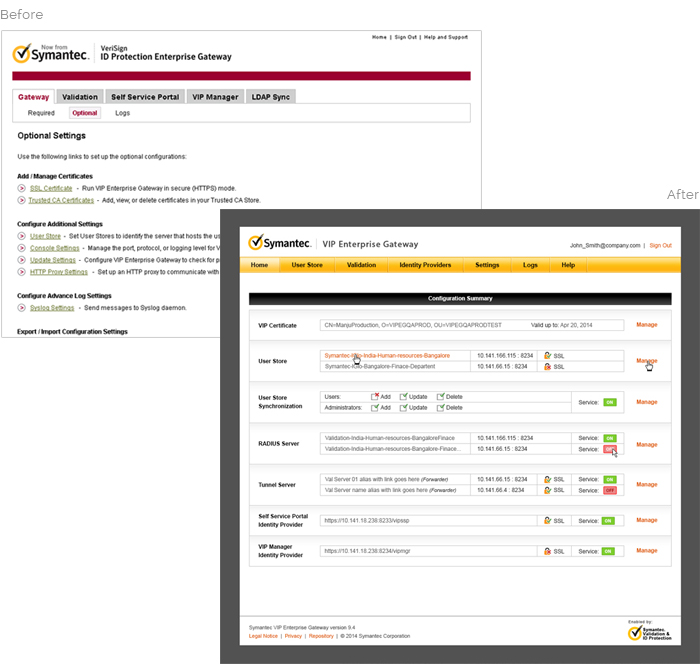Click Symantec logo in VIP Enterprise Gateway
The width and height of the screenshot is (700, 664).
[279, 243]
